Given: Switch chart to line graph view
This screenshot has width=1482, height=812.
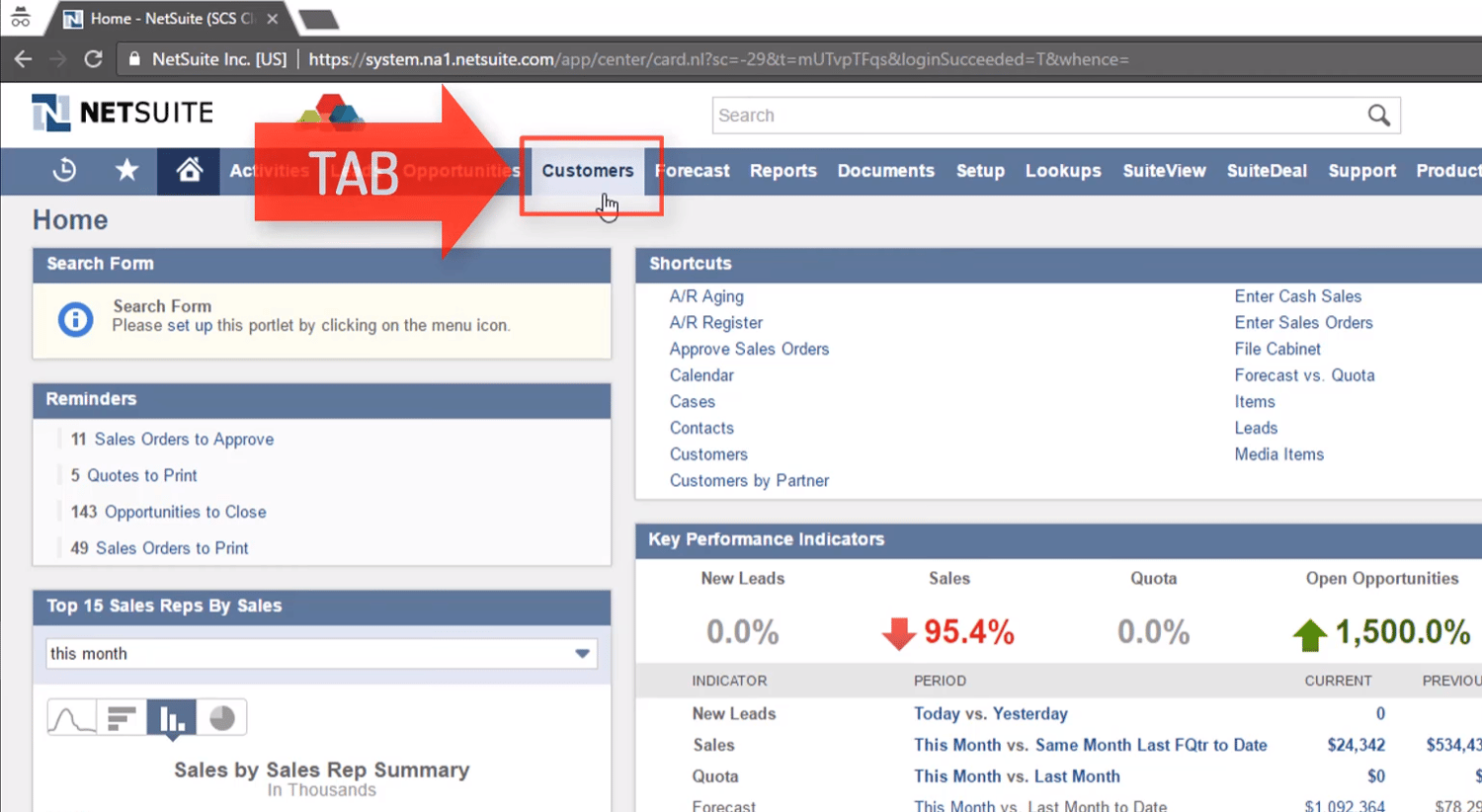Looking at the screenshot, I should click(x=70, y=718).
